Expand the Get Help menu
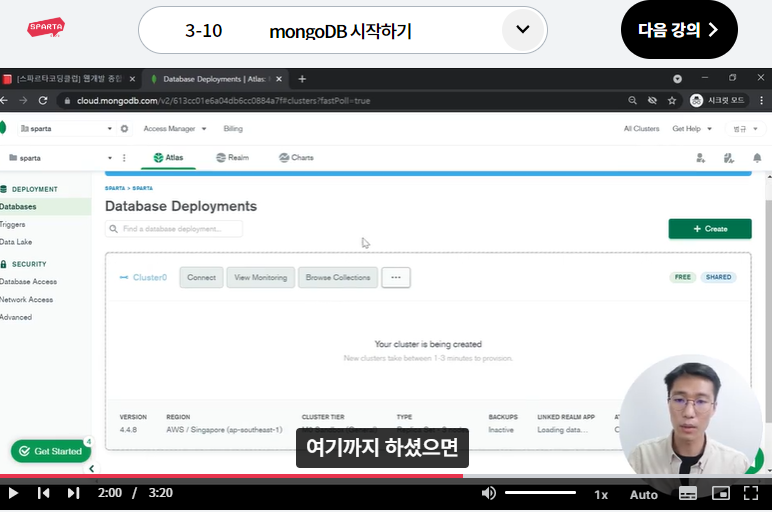 click(x=692, y=128)
